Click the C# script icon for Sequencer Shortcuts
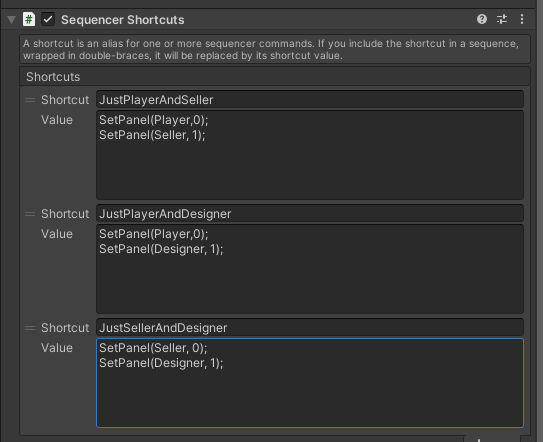Screen dimensions: 543x442 pos(29,19)
